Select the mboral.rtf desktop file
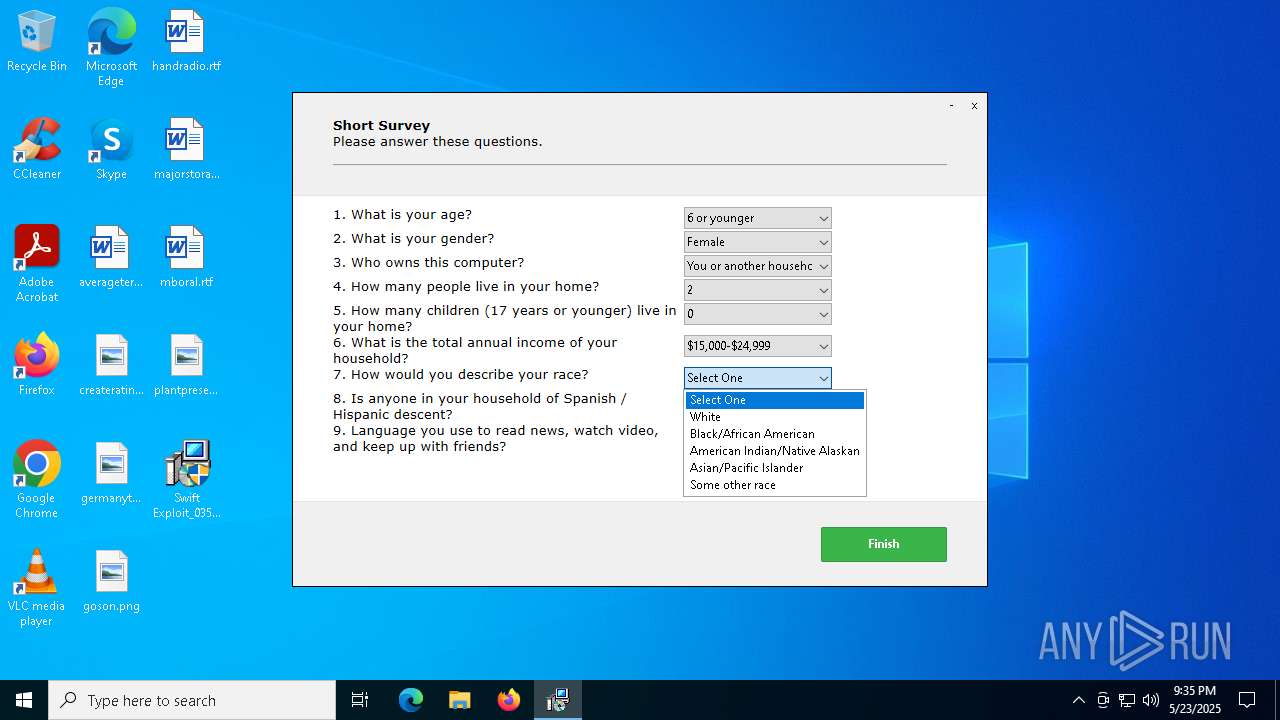 click(186, 257)
